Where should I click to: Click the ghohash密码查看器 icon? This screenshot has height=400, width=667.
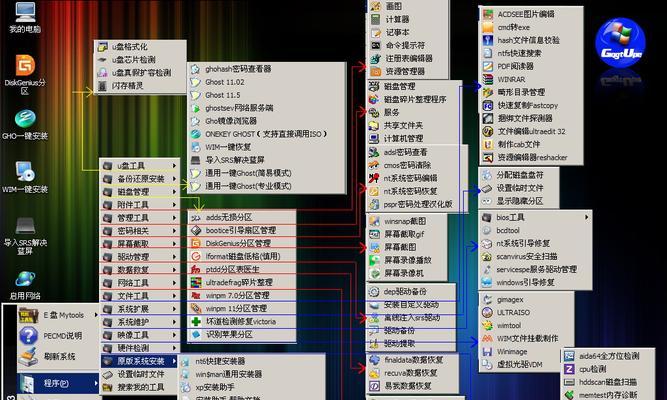coord(195,69)
